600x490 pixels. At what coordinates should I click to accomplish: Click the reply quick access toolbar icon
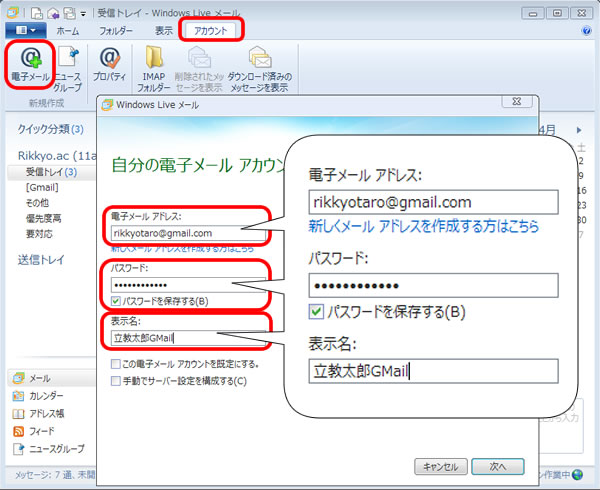coord(53,13)
